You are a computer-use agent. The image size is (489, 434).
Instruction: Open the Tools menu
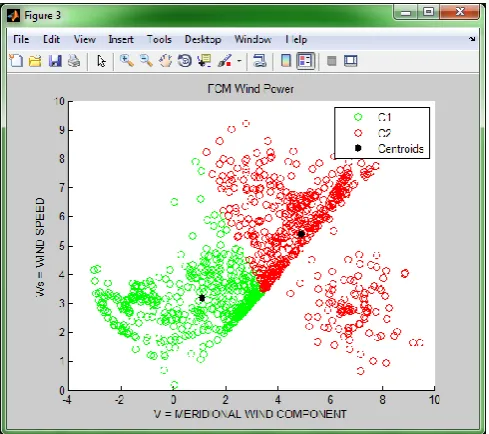coord(159,39)
